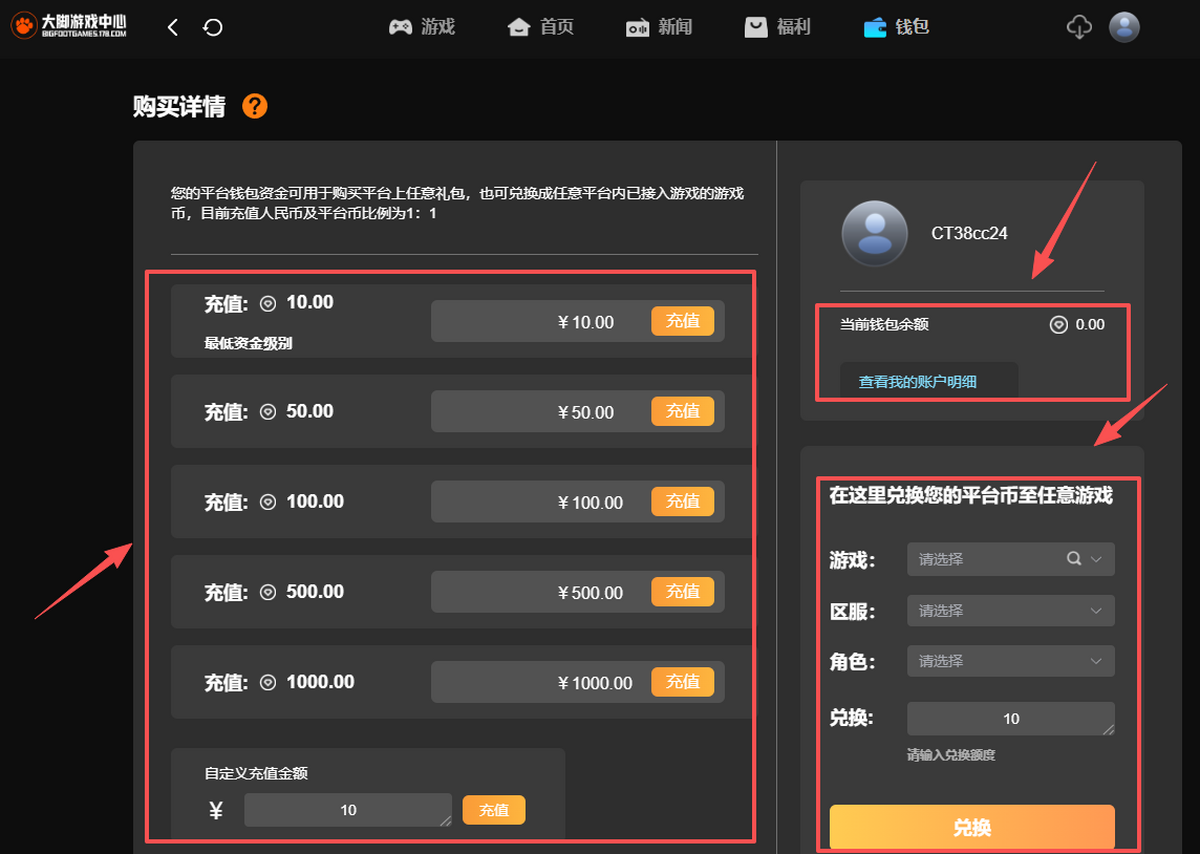The image size is (1200, 854).
Task: Click 充值 button for ¥100.00
Action: tap(682, 501)
